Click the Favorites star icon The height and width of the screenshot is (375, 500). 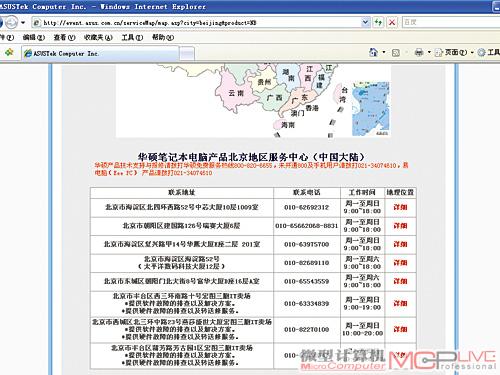pos(9,53)
